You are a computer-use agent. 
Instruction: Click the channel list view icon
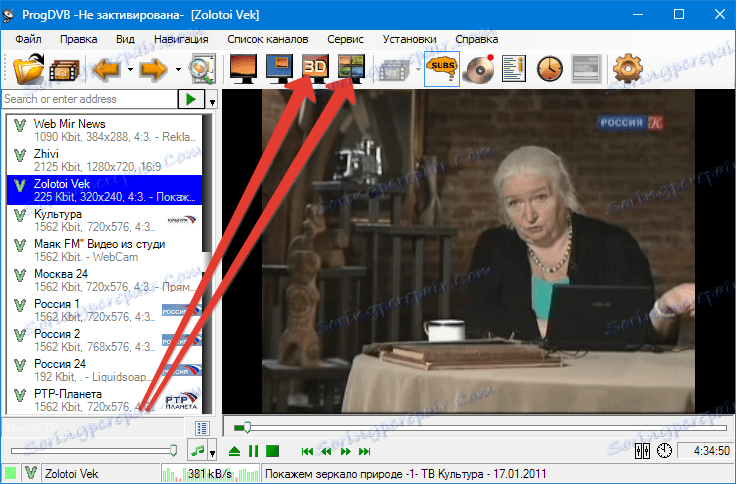pos(202,428)
